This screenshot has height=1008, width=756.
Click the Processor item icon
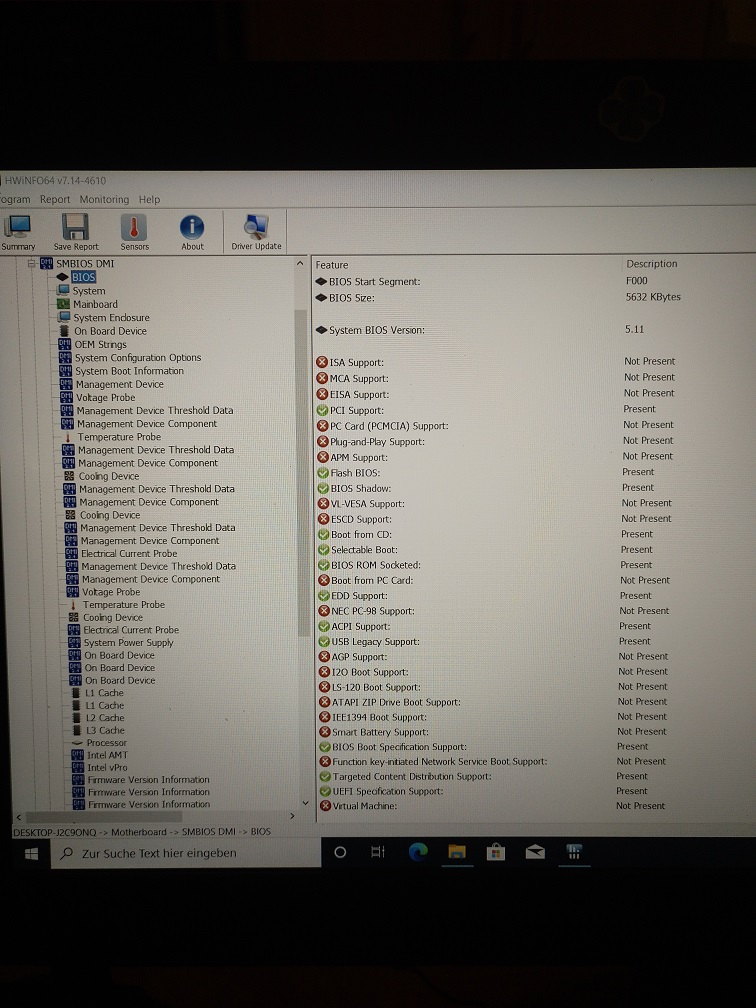[77, 742]
